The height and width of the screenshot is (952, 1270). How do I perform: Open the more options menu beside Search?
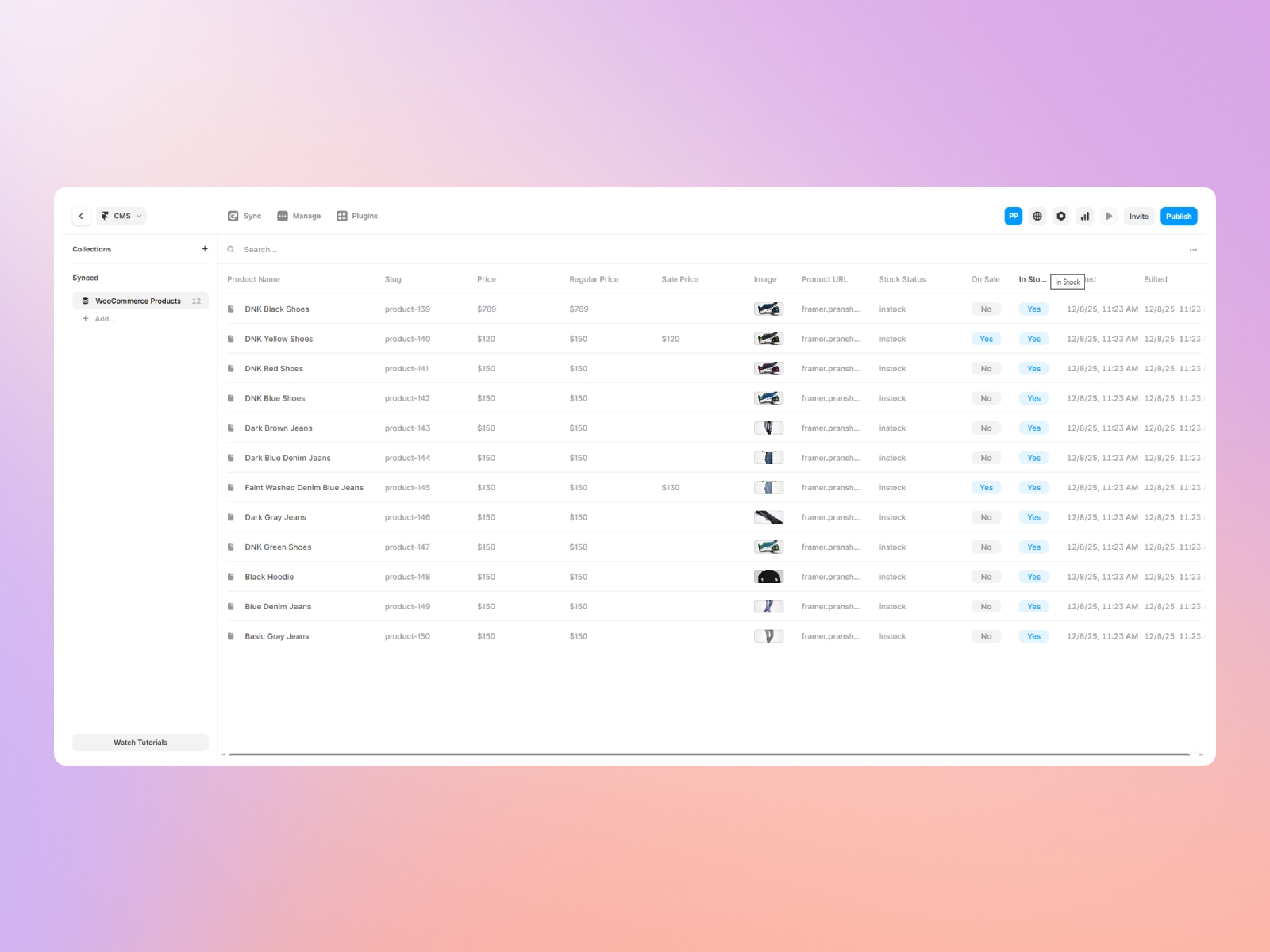tap(1193, 249)
